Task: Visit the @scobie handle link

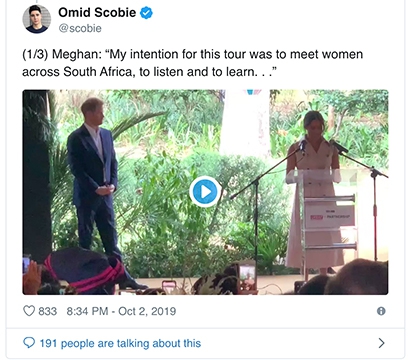Action: [80, 28]
